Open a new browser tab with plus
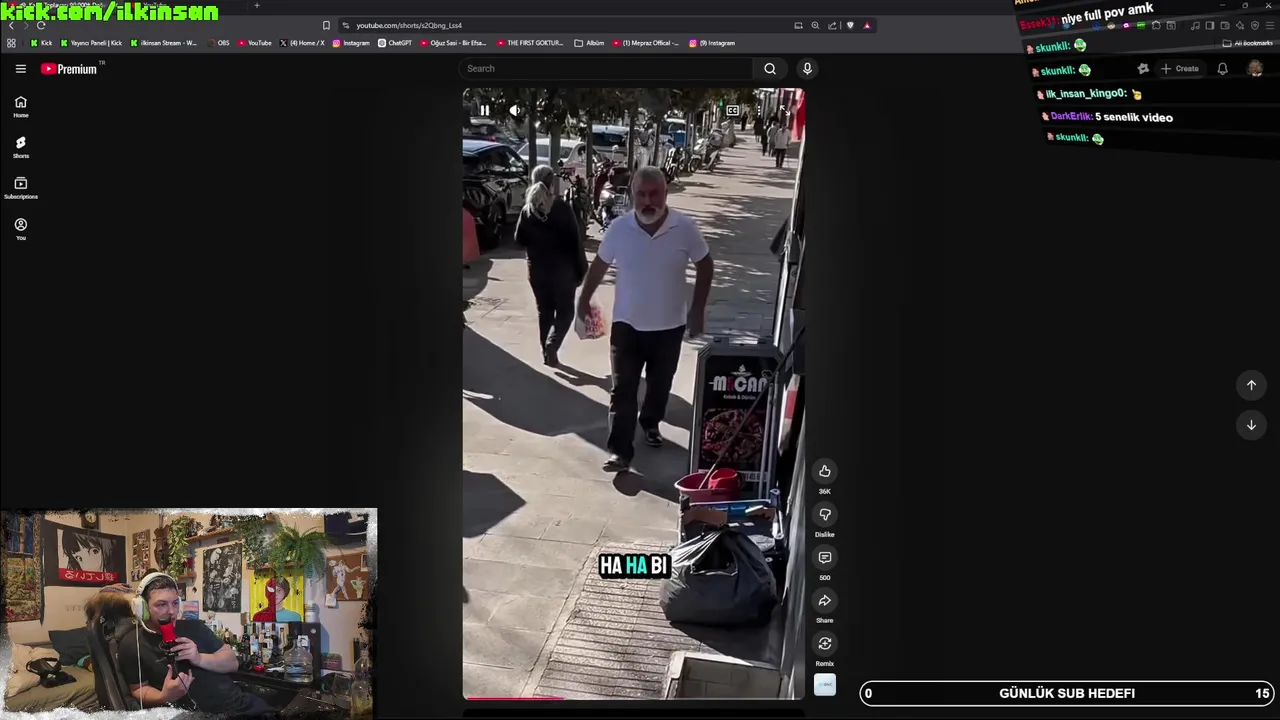This screenshot has height=720, width=1280. 256,5
